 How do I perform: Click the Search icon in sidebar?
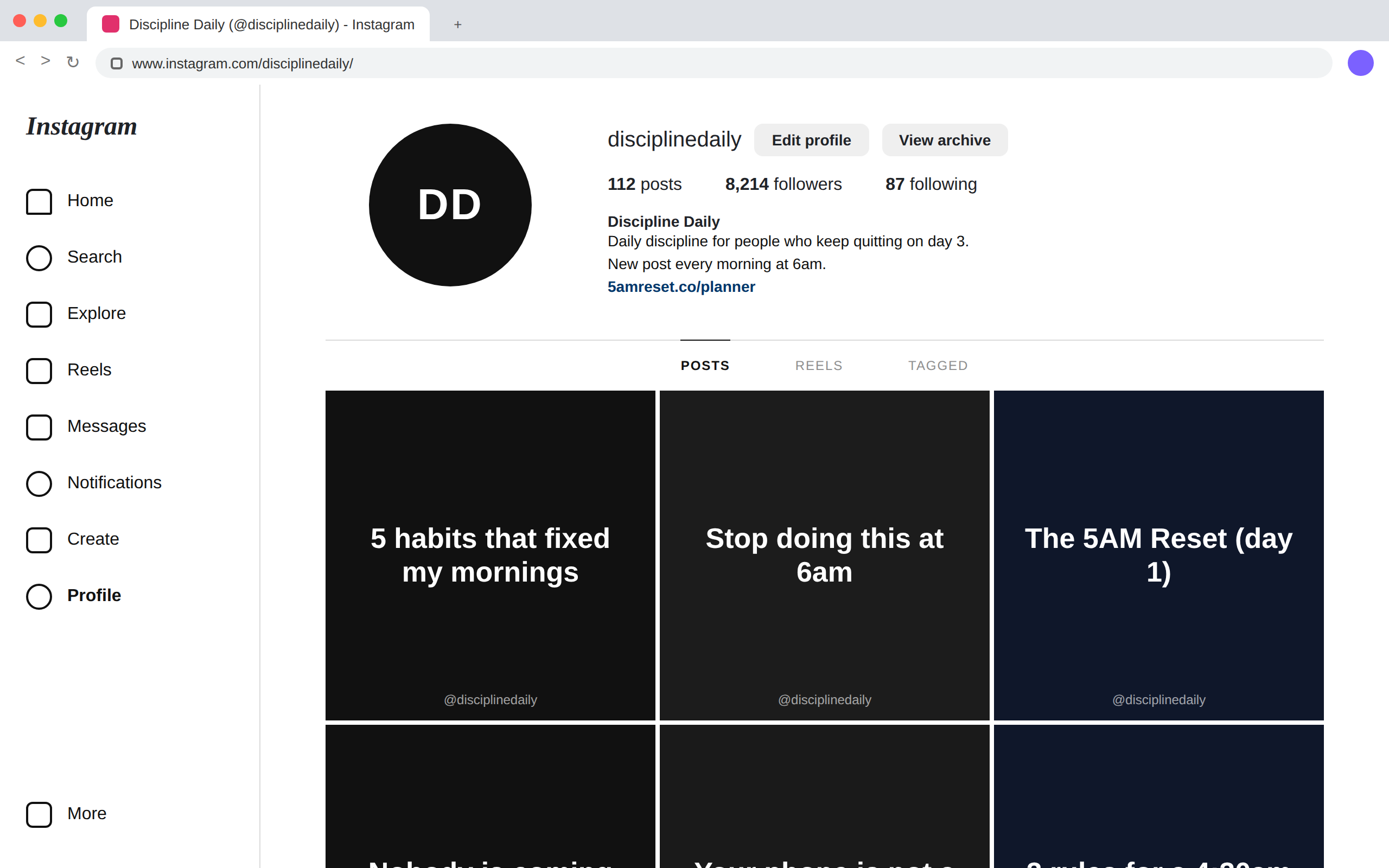(39, 258)
